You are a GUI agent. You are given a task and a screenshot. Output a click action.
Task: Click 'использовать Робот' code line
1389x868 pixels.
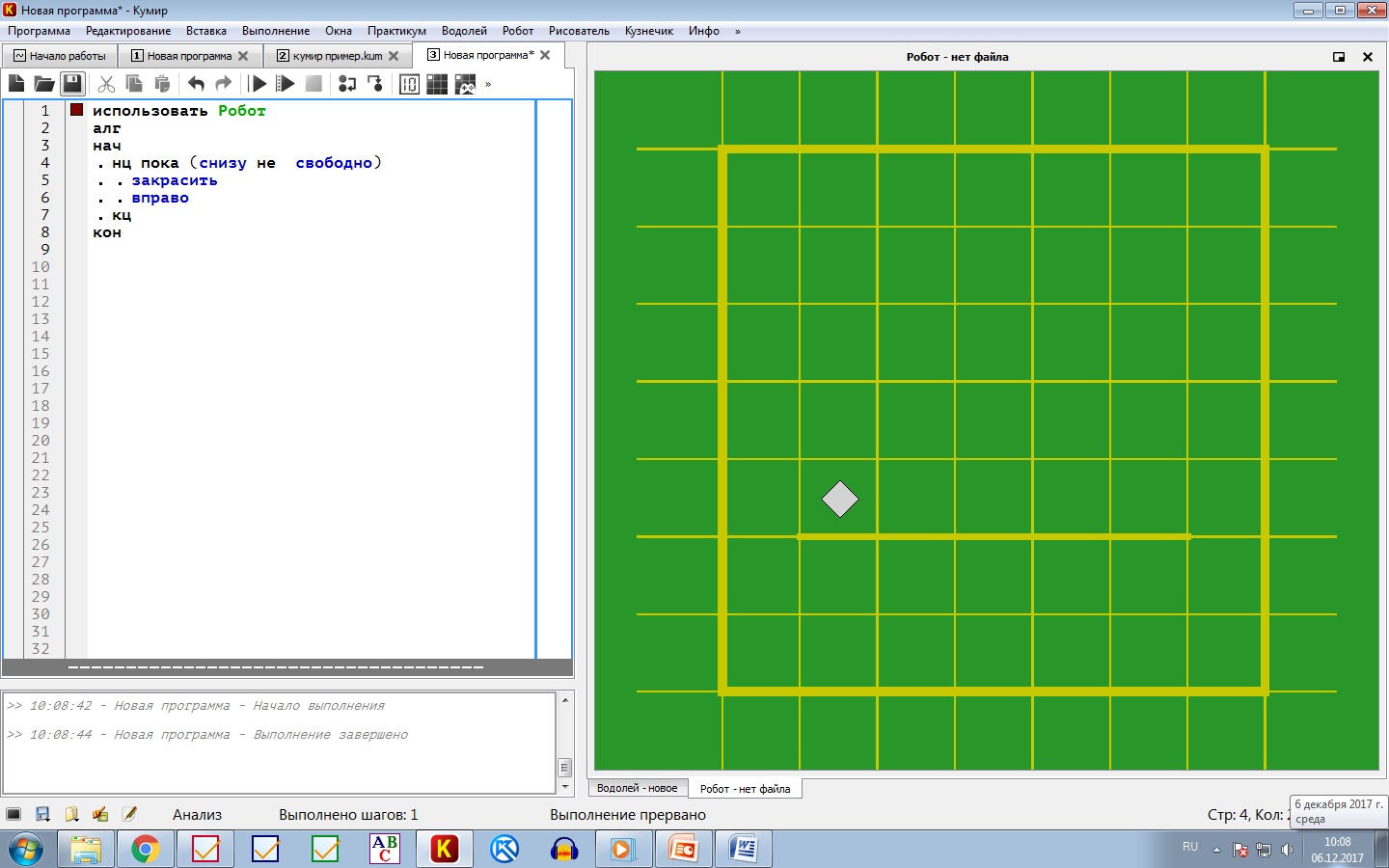179,111
